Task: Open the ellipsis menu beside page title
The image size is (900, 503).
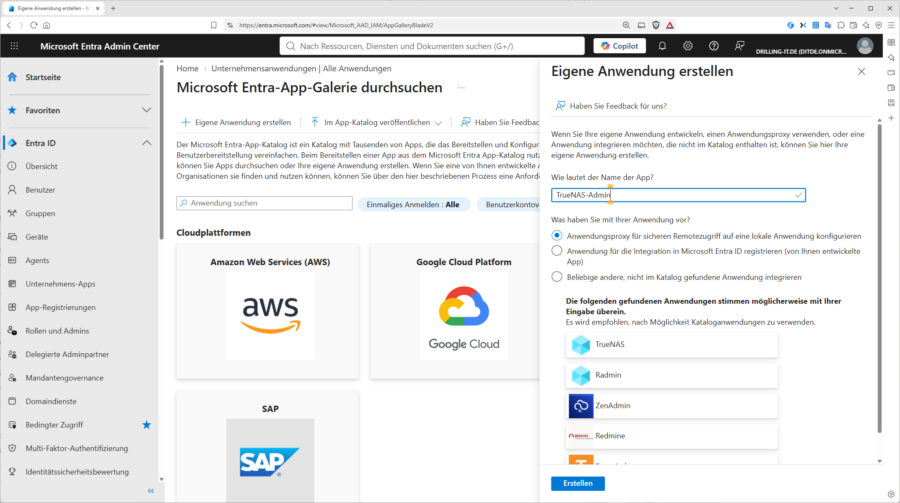Action: coord(461,88)
